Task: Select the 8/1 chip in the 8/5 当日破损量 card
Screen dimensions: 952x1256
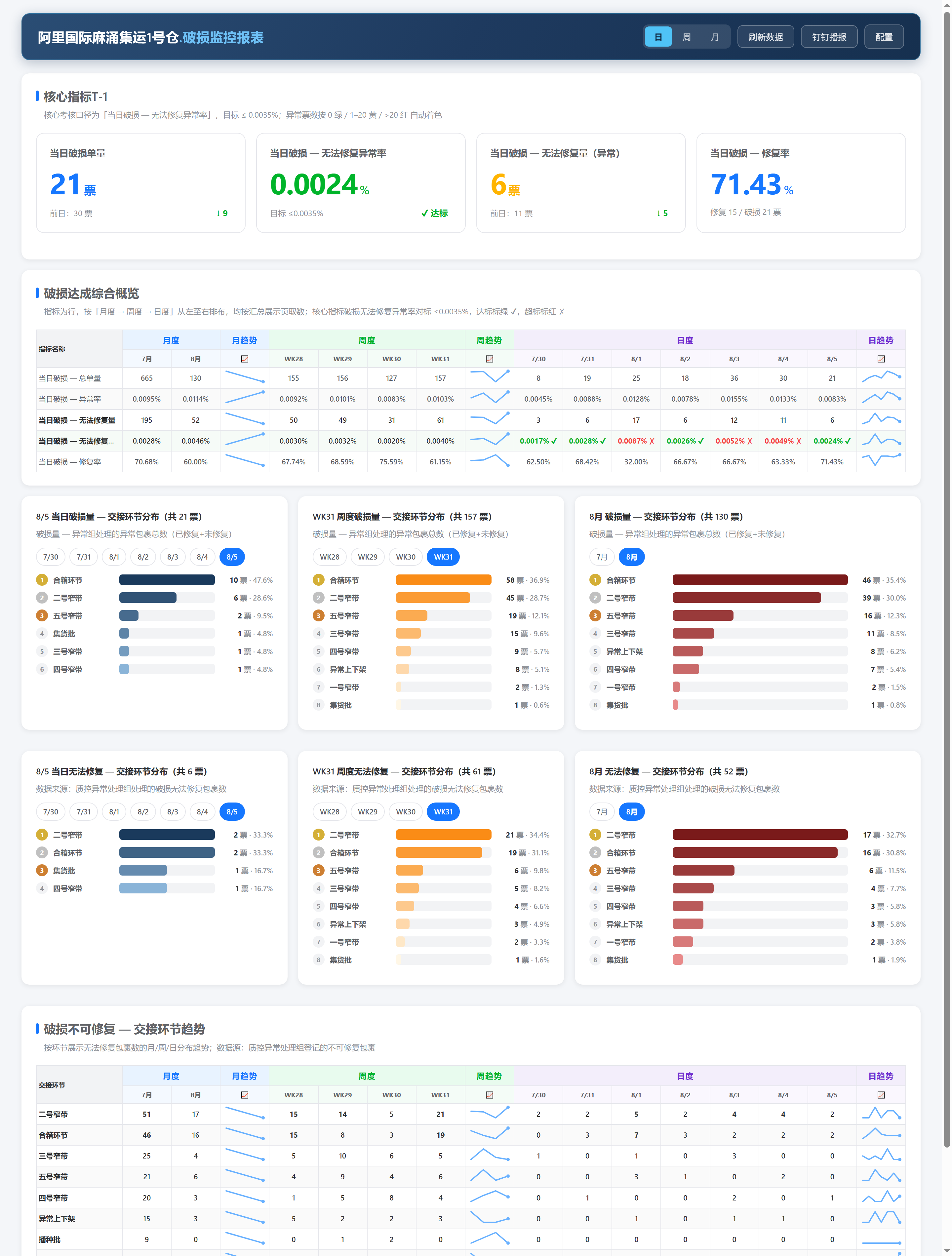Action: point(114,557)
